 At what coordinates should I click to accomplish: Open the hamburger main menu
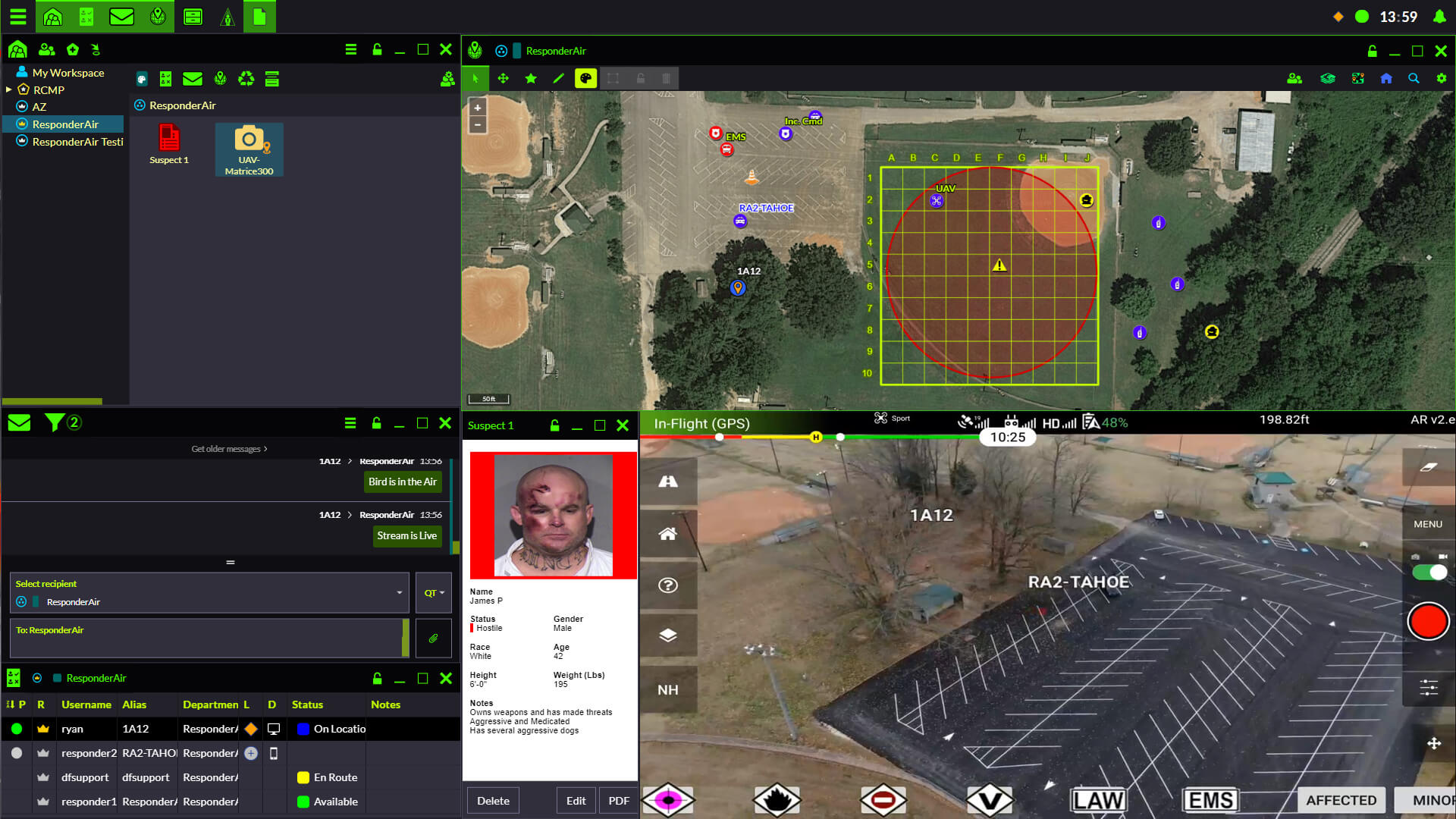click(x=17, y=16)
